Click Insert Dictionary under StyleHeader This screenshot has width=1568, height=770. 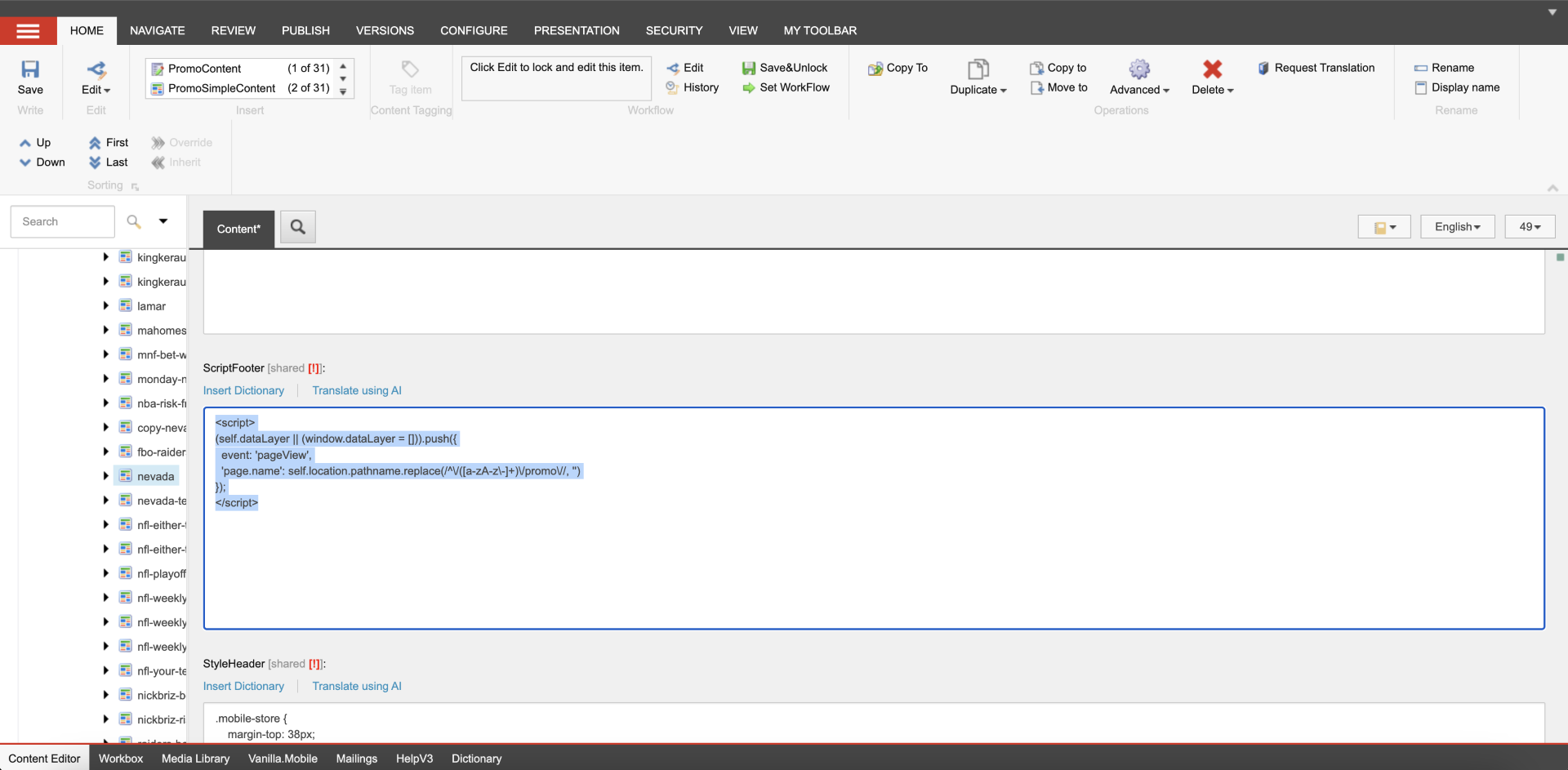pos(243,686)
